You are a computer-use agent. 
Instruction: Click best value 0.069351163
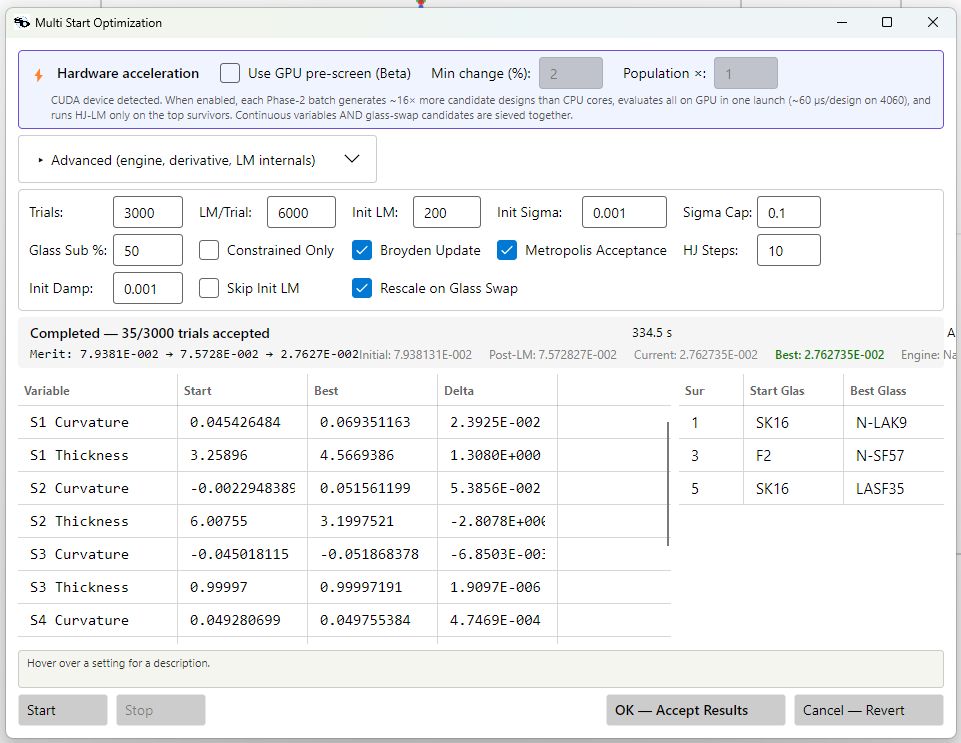pos(365,422)
